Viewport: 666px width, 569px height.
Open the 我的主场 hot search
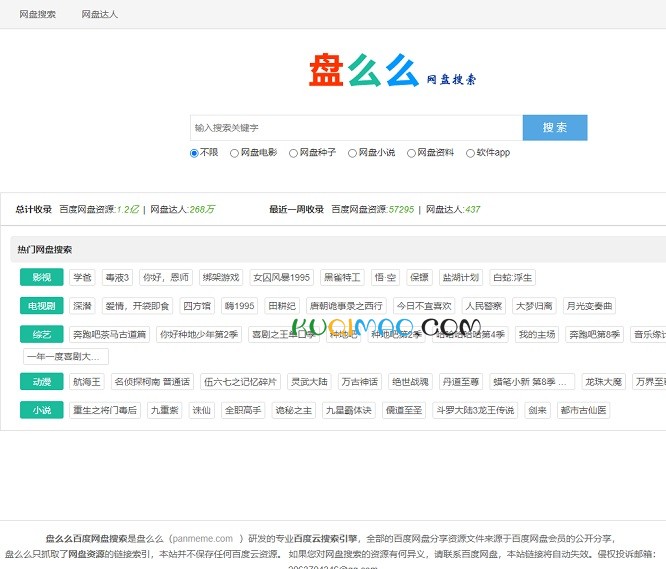[537, 334]
